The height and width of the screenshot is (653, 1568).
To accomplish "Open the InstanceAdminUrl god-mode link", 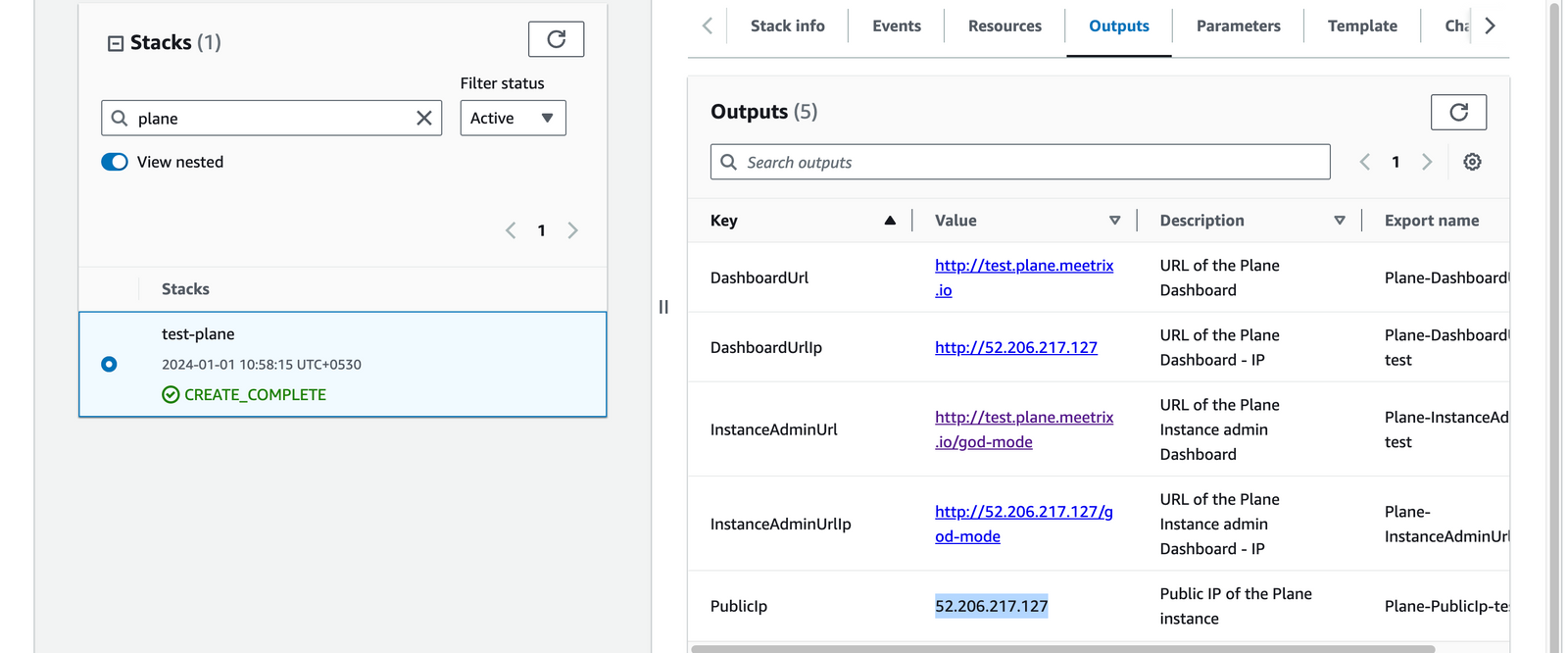I will (1023, 429).
